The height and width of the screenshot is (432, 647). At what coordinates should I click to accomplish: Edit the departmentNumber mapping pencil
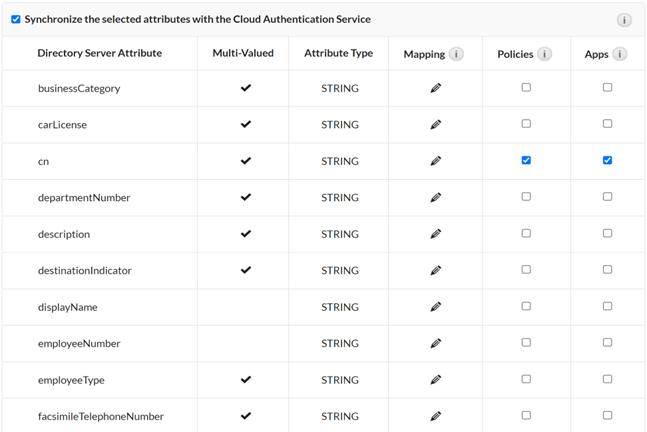point(435,198)
